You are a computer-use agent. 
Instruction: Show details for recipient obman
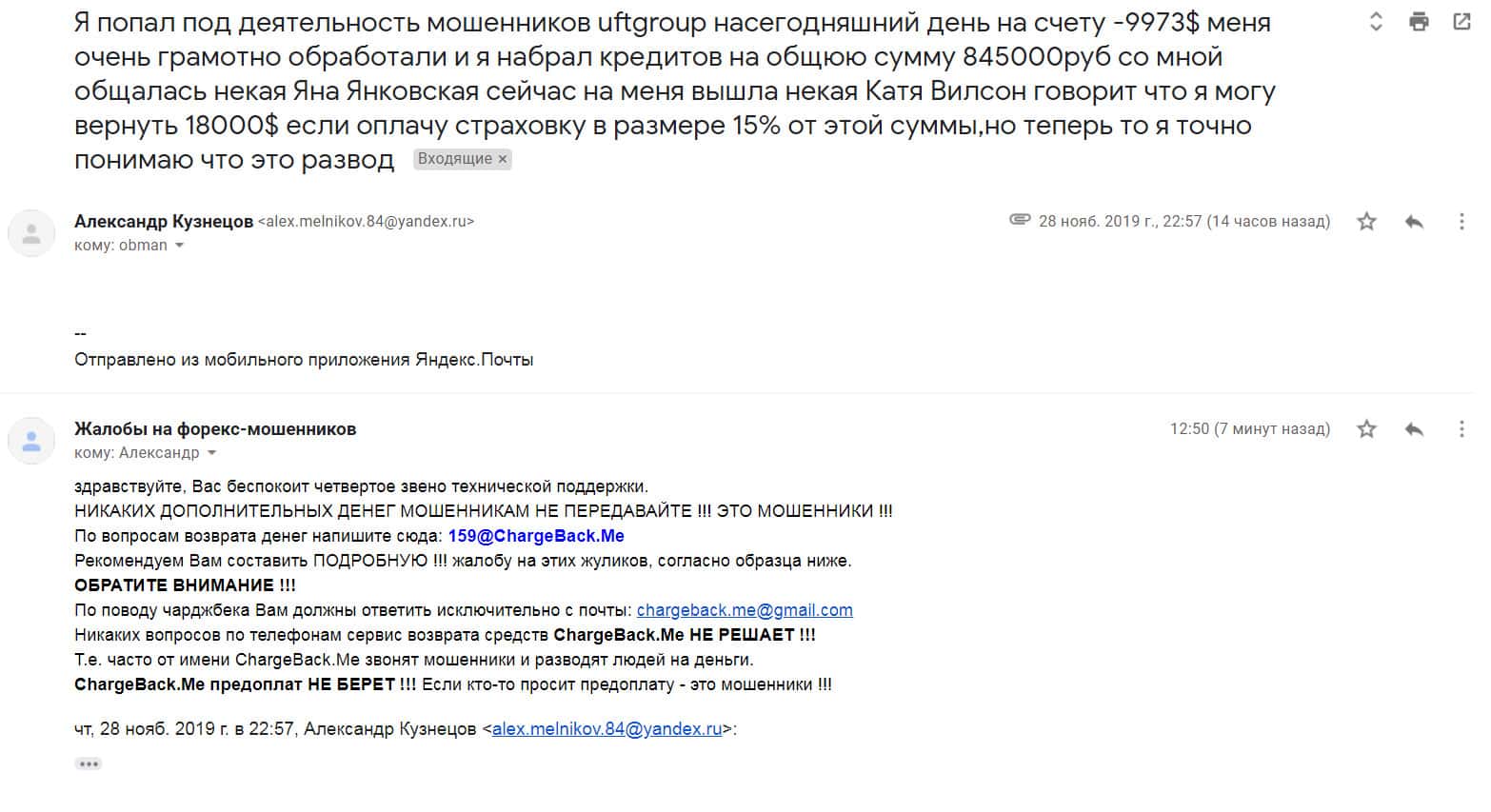179,246
